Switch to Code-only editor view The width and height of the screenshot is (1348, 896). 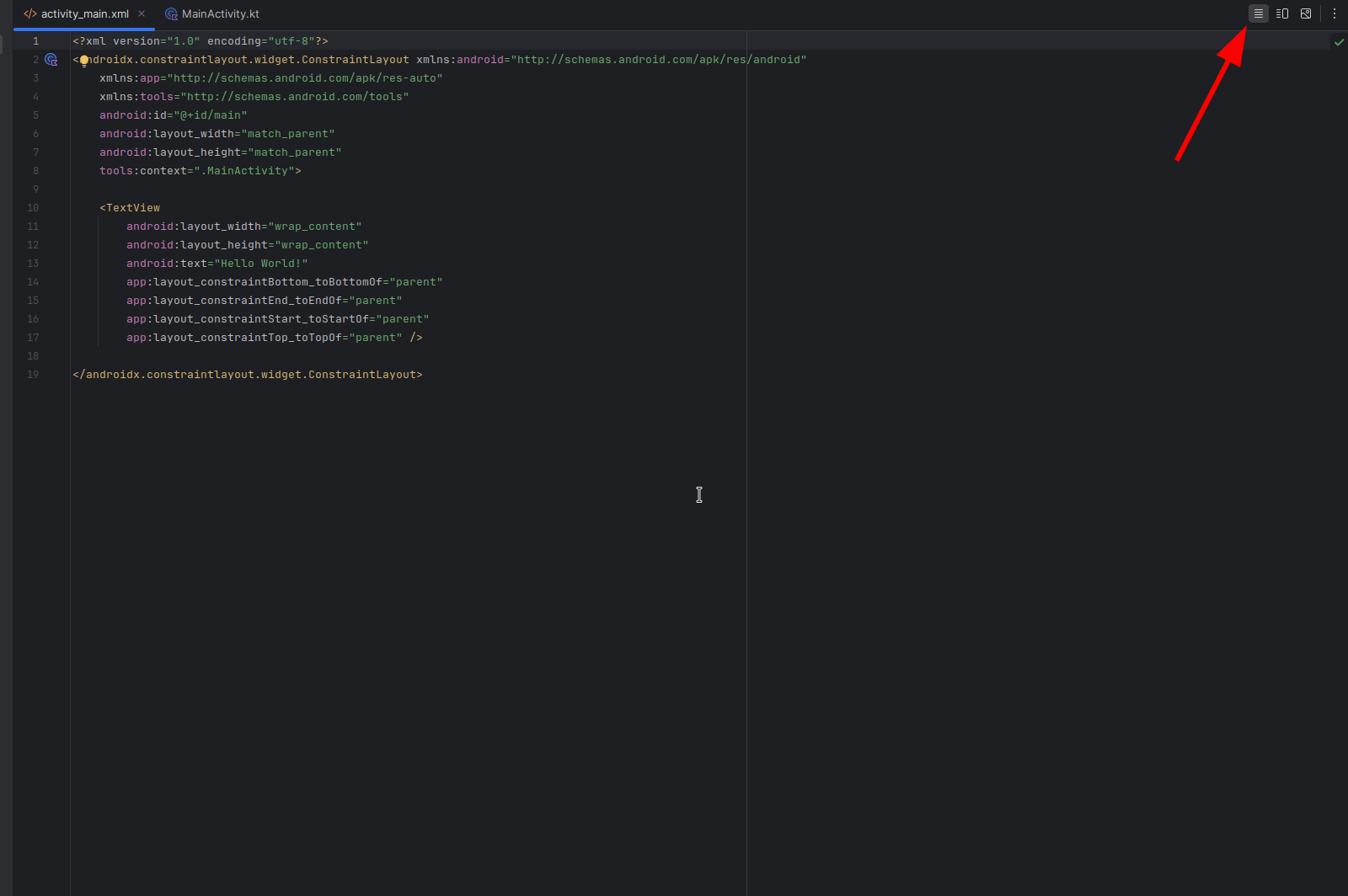(x=1258, y=13)
